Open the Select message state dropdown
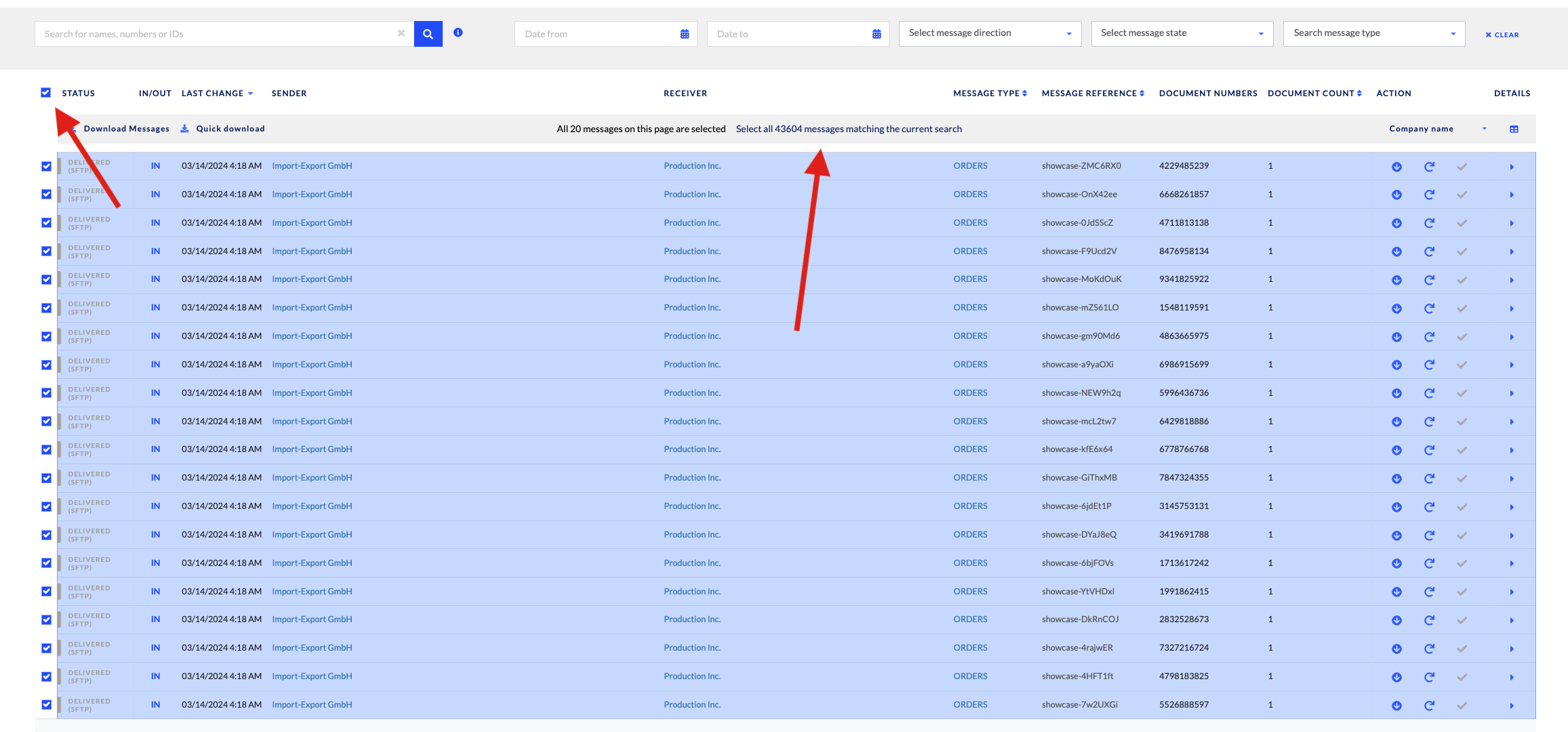The height and width of the screenshot is (732, 1568). (1182, 33)
